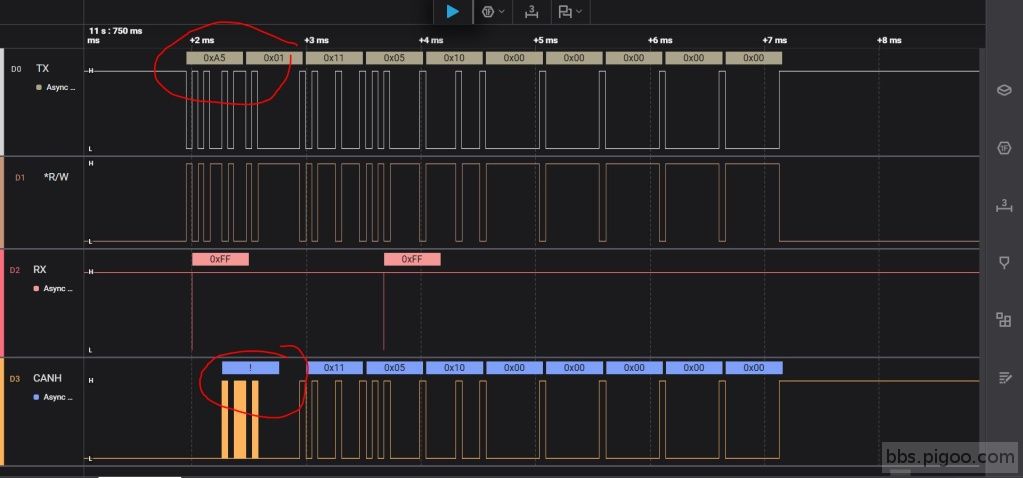Select the 0x05 decoded byte on TX
This screenshot has width=1023, height=478.
[394, 58]
